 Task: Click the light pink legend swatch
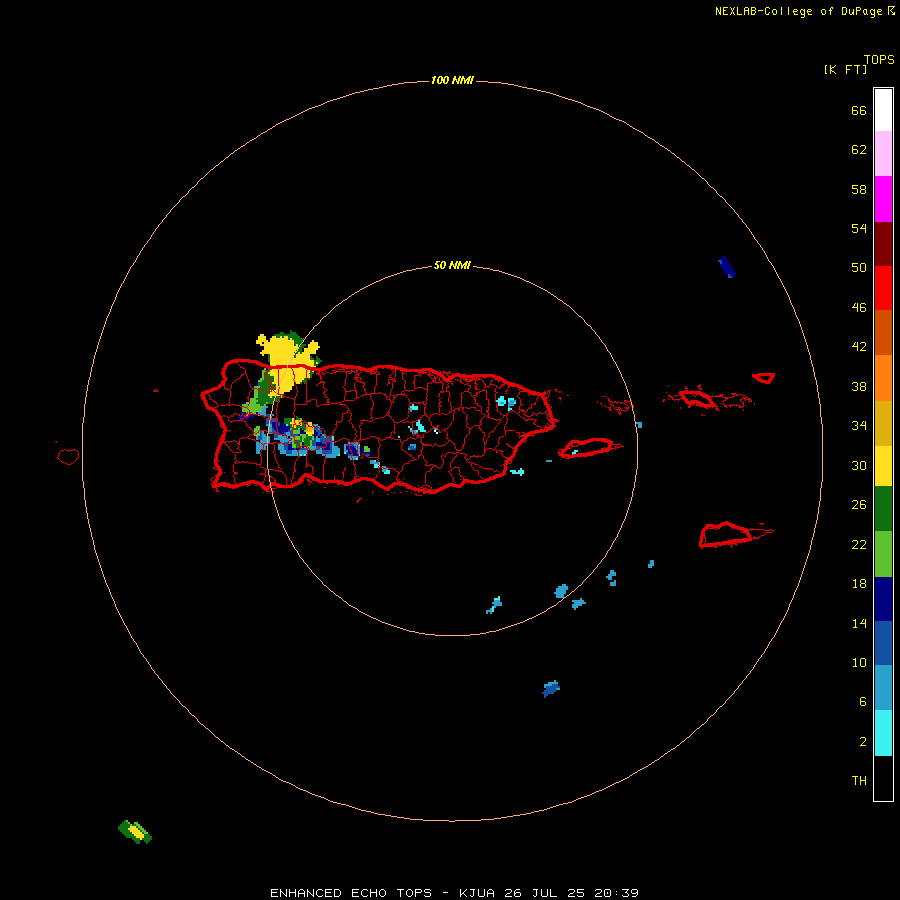pyautogui.click(x=883, y=153)
